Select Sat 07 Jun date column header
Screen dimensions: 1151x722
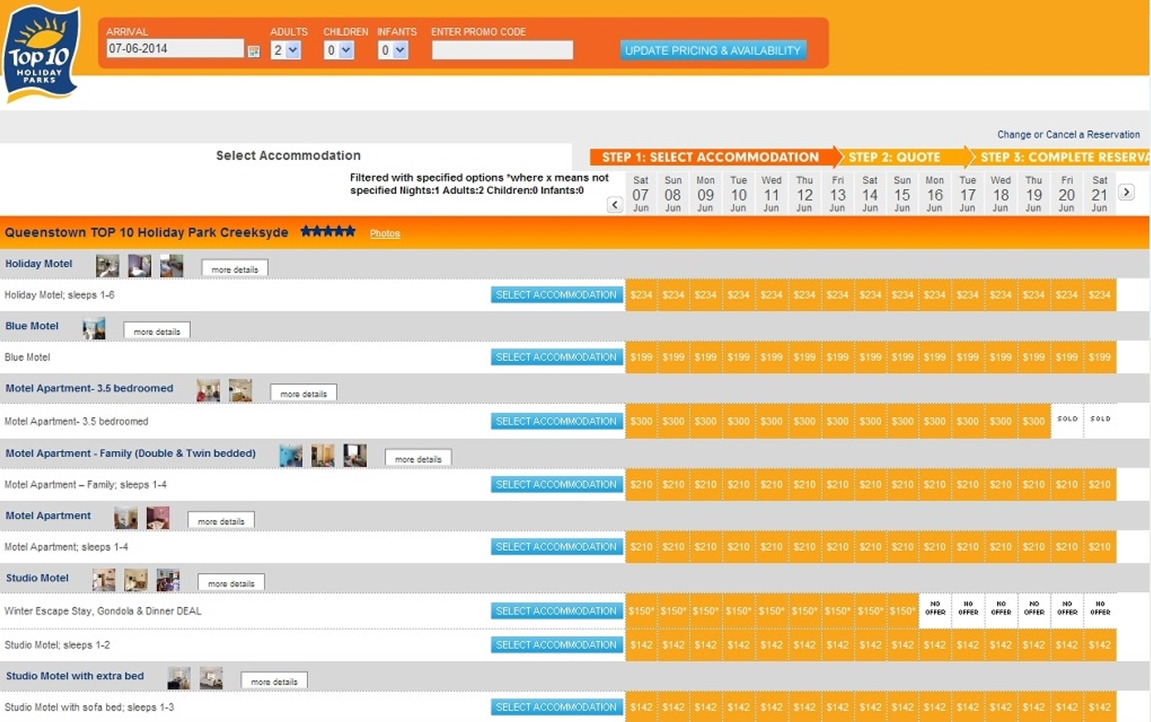pyautogui.click(x=641, y=194)
